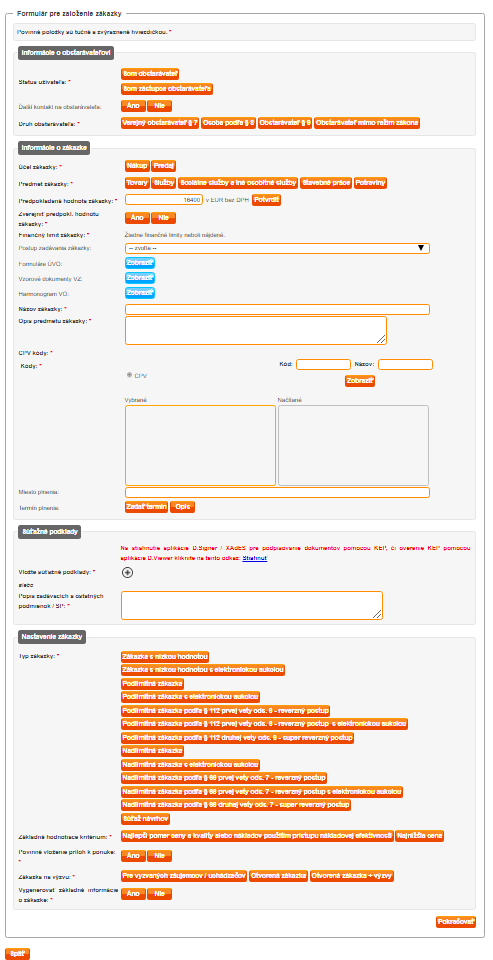The width and height of the screenshot is (493, 960).
Task: Click the plus icon to add tender documents
Action: pos(127,572)
